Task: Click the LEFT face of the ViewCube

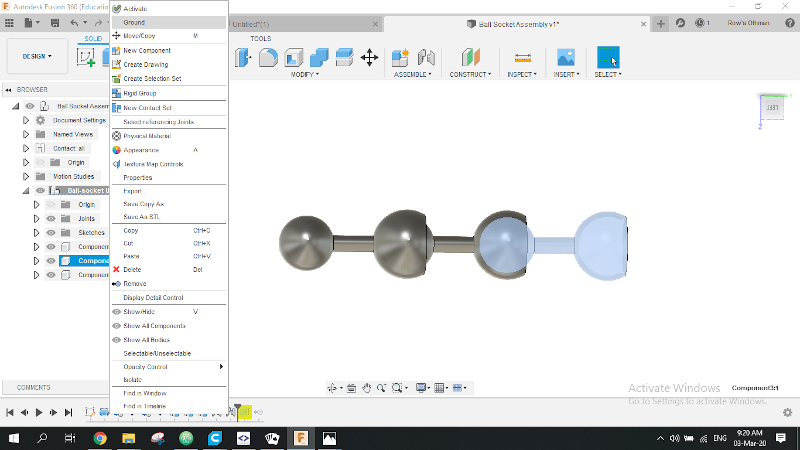Action: tap(772, 108)
